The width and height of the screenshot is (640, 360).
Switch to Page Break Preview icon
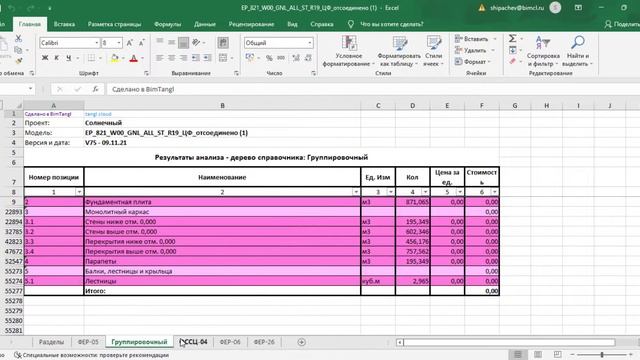[557, 354]
